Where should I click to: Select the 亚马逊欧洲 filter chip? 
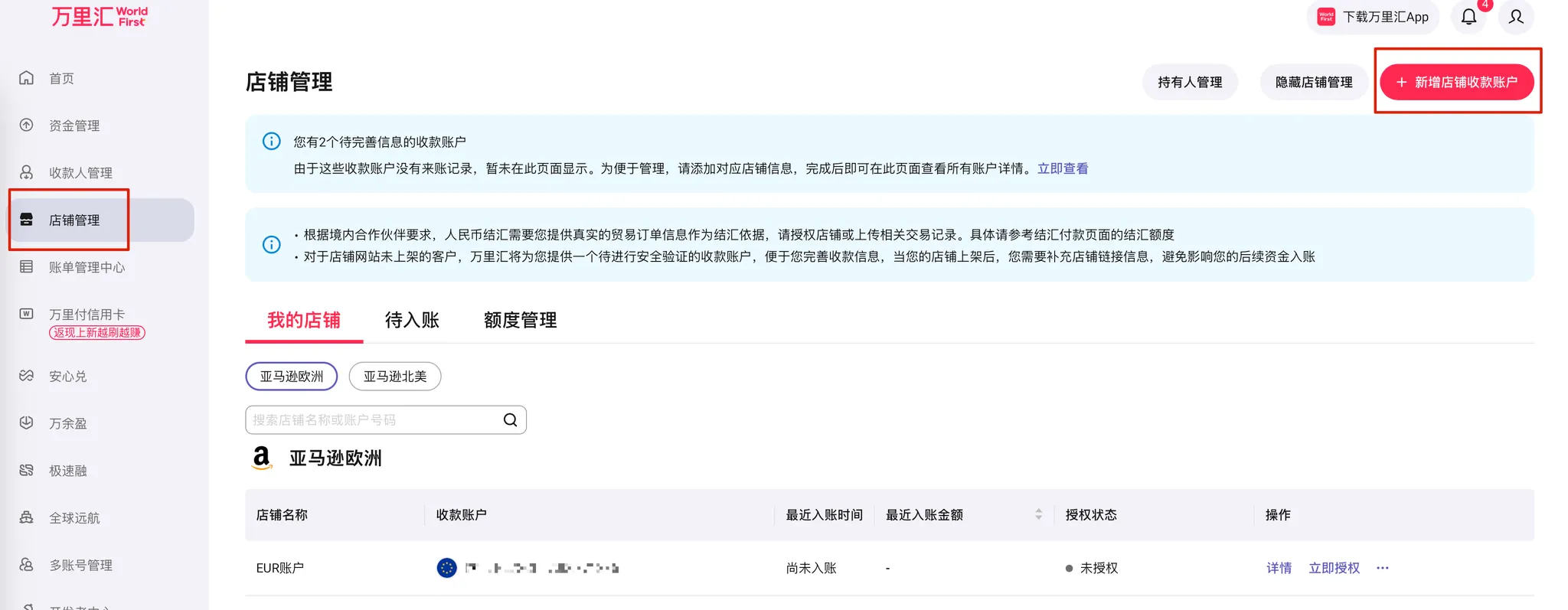291,377
